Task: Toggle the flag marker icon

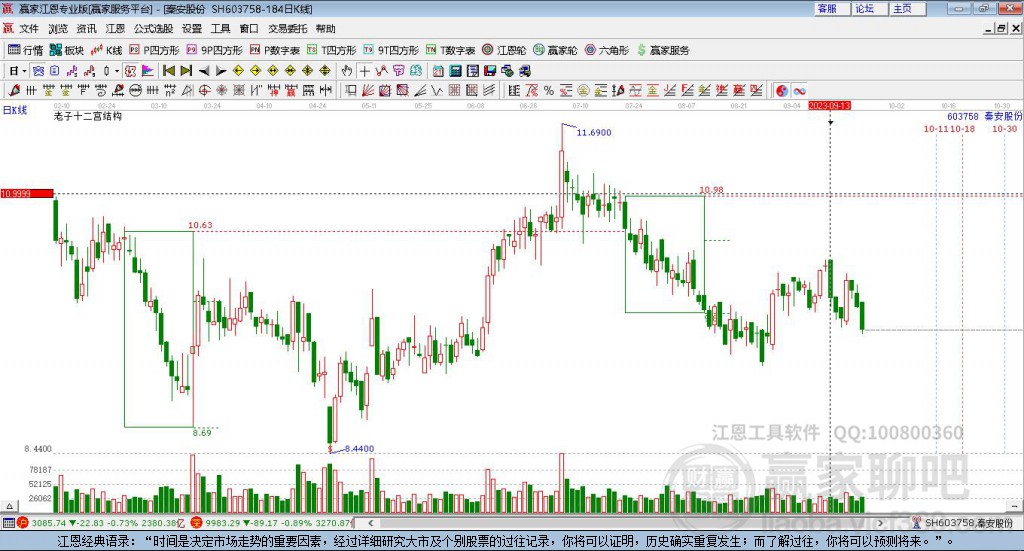Action: 148,71
